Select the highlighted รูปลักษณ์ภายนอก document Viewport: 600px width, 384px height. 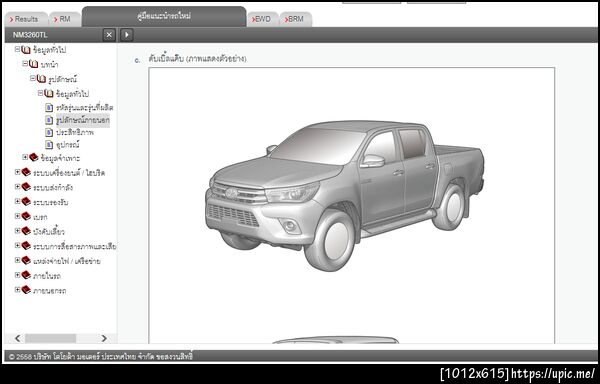pos(83,120)
